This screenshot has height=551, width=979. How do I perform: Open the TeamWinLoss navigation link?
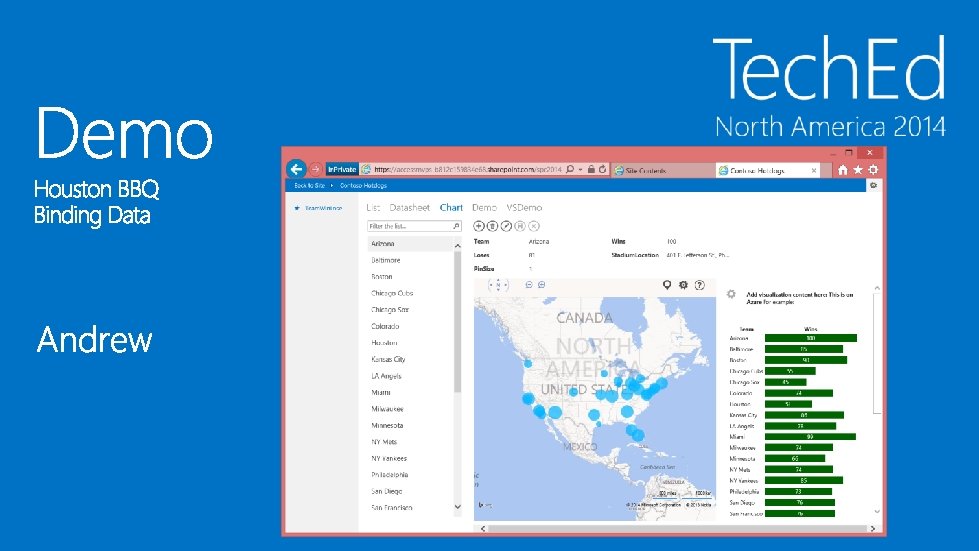[323, 208]
